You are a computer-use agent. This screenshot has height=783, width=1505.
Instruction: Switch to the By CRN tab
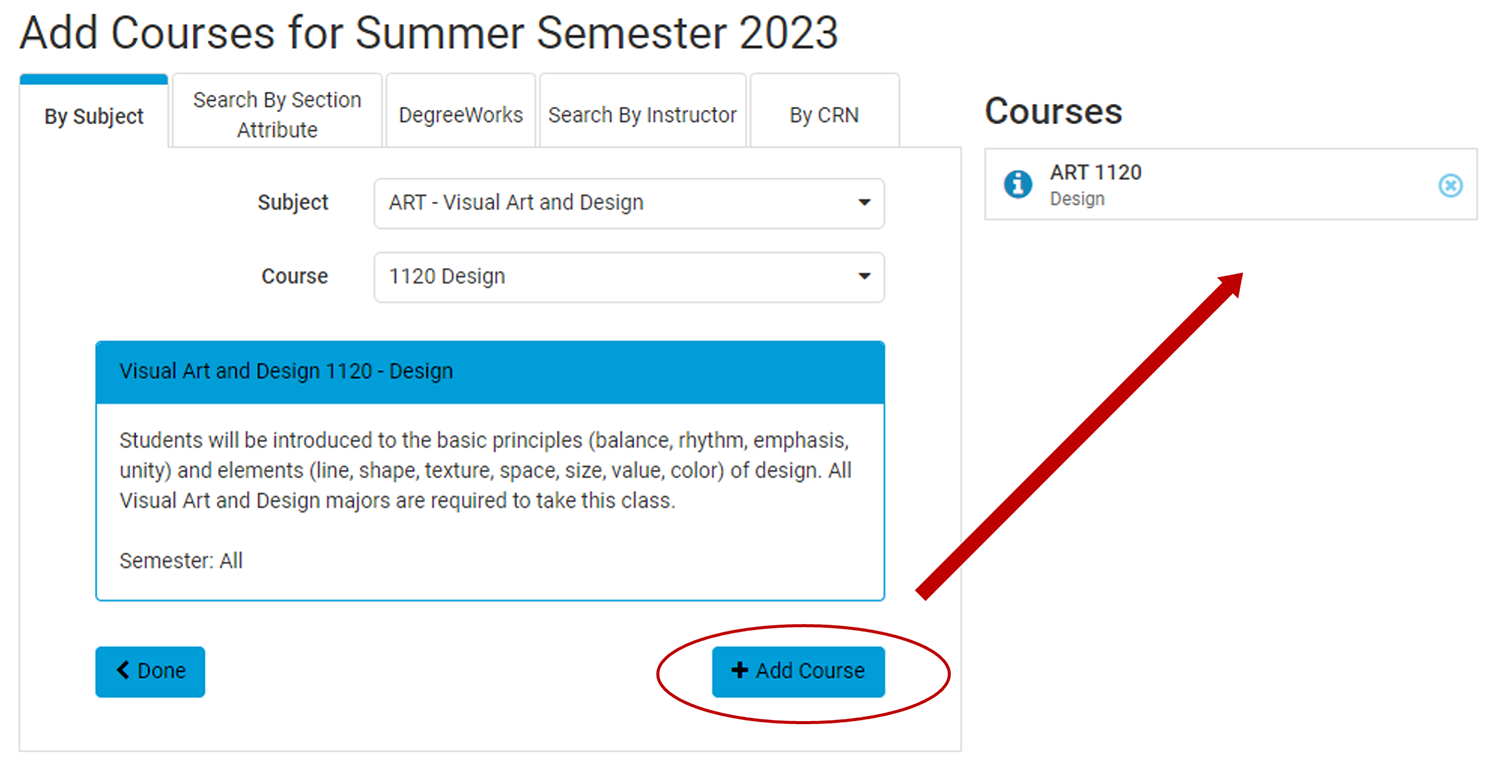(x=824, y=115)
